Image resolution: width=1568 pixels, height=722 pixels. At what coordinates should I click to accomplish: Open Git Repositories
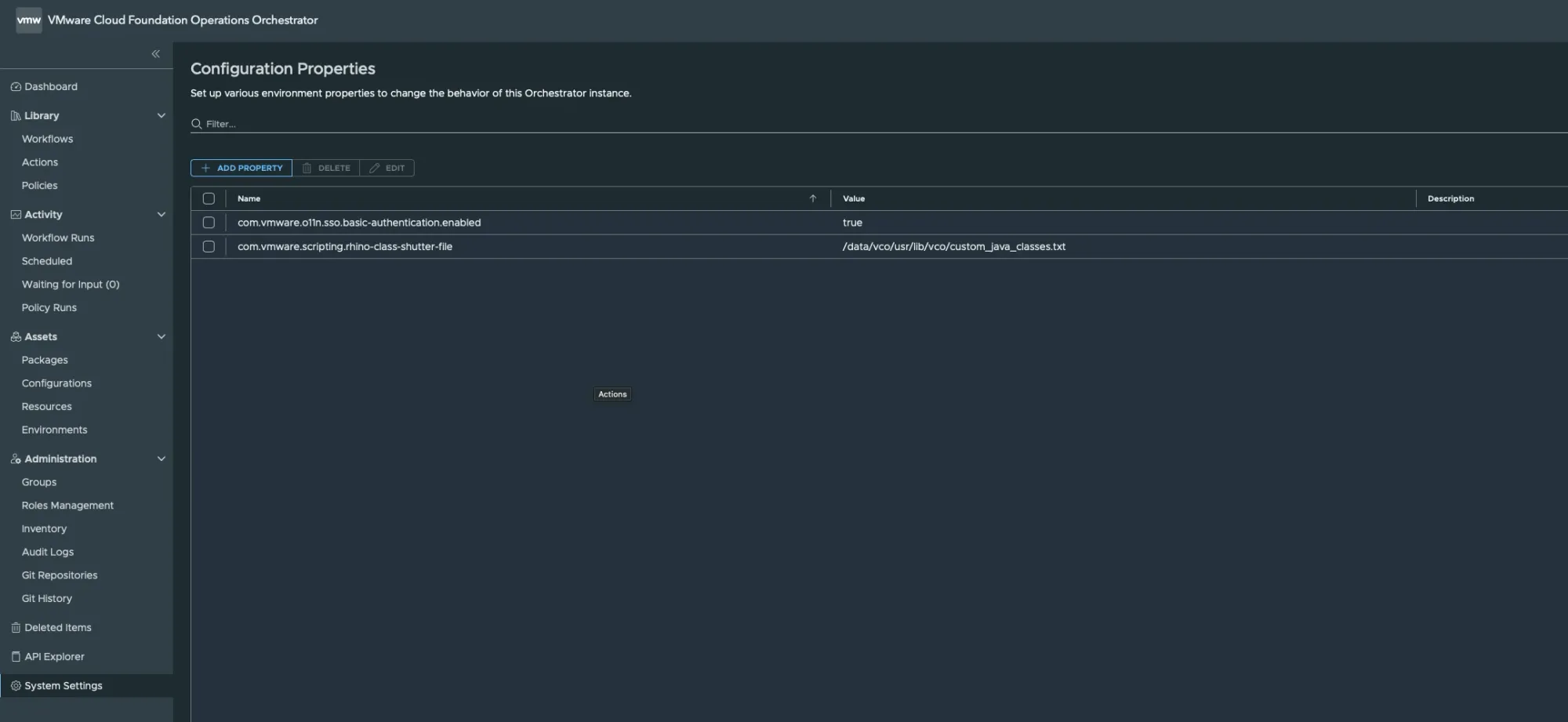(x=60, y=575)
